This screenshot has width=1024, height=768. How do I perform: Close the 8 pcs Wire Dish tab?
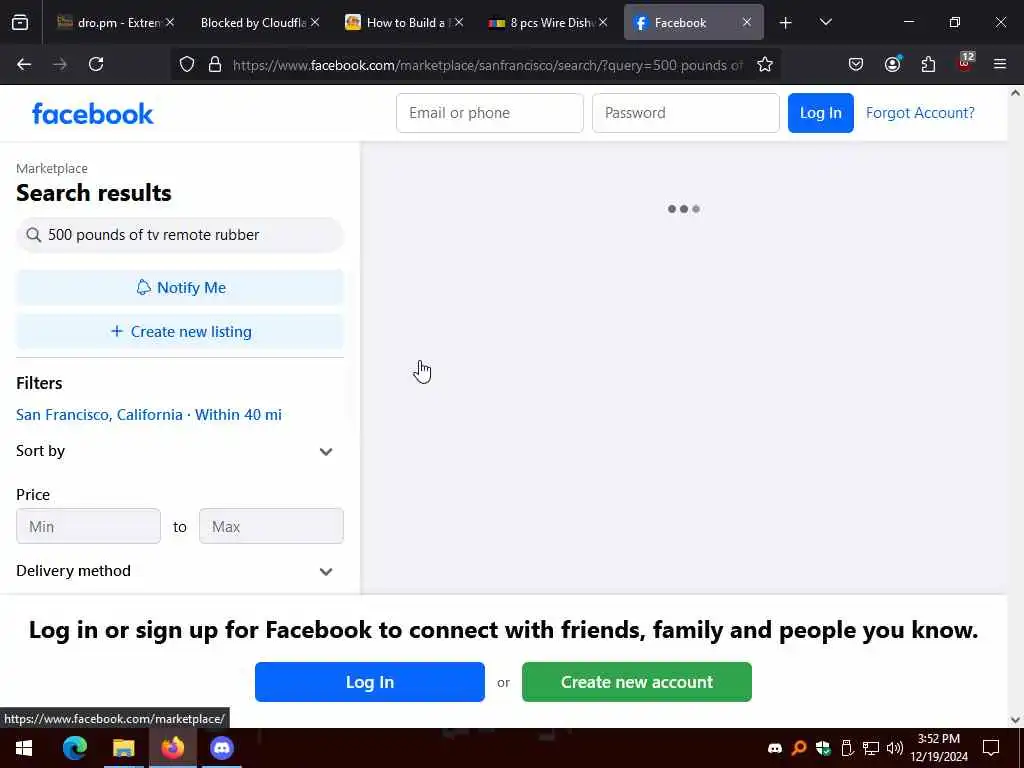pos(603,22)
